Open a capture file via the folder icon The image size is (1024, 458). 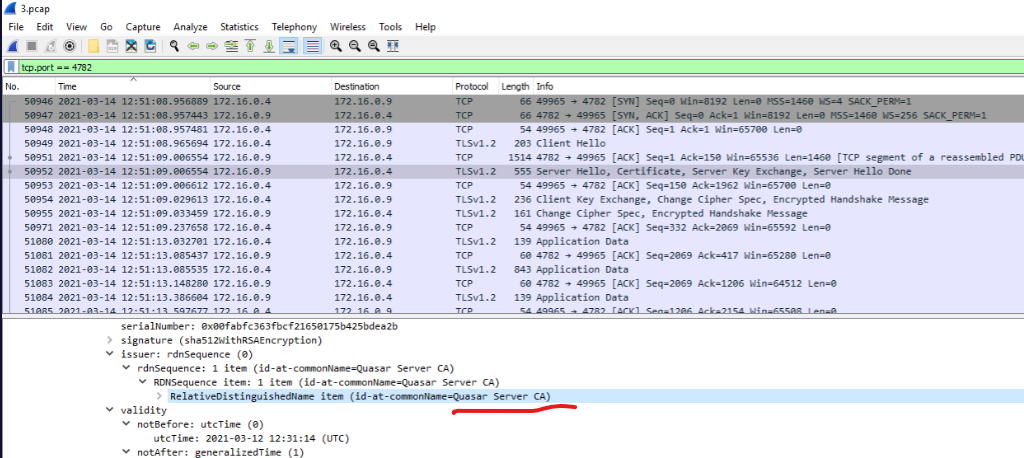tap(93, 46)
